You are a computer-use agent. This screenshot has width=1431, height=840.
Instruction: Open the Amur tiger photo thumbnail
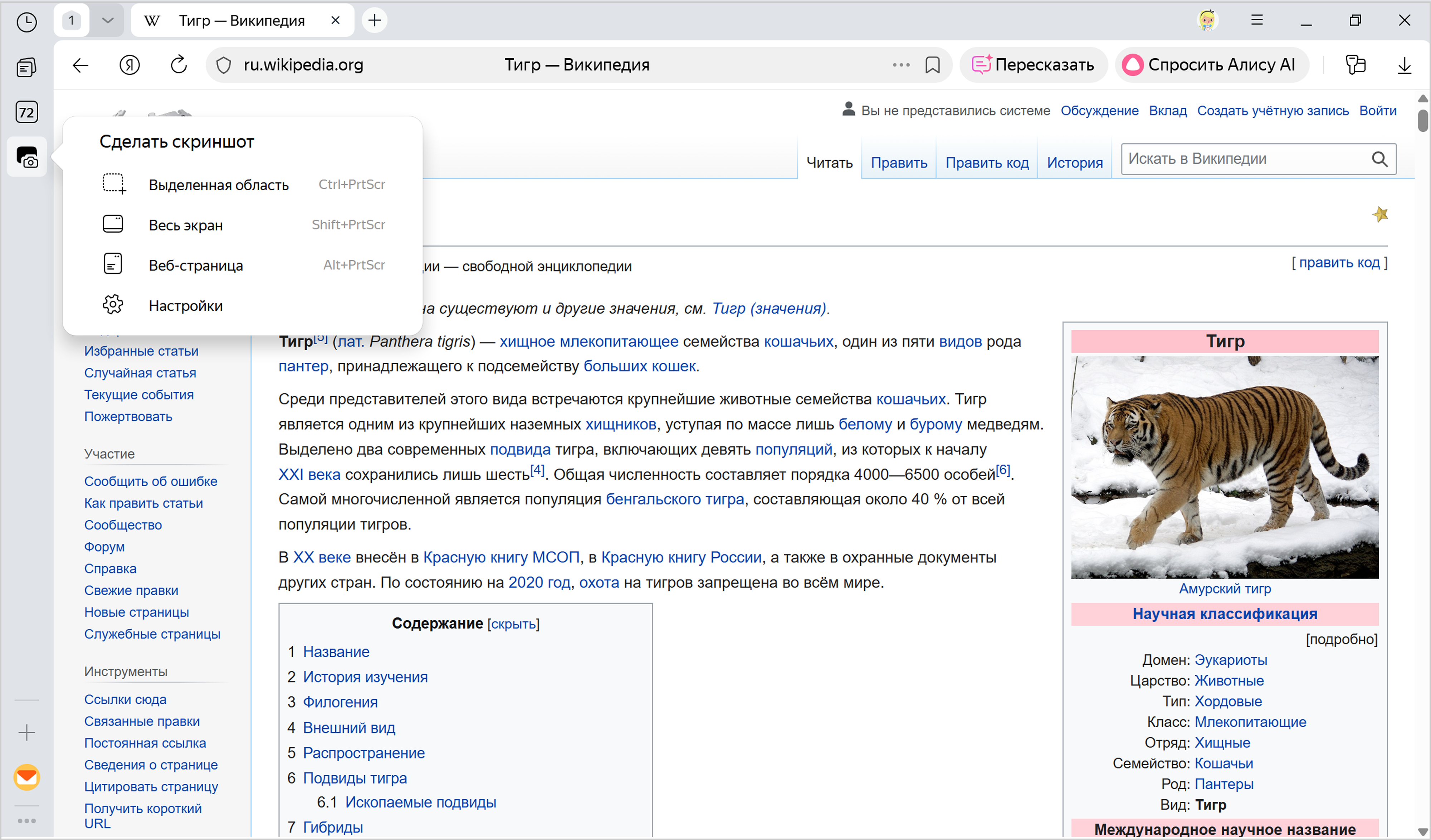(1224, 467)
